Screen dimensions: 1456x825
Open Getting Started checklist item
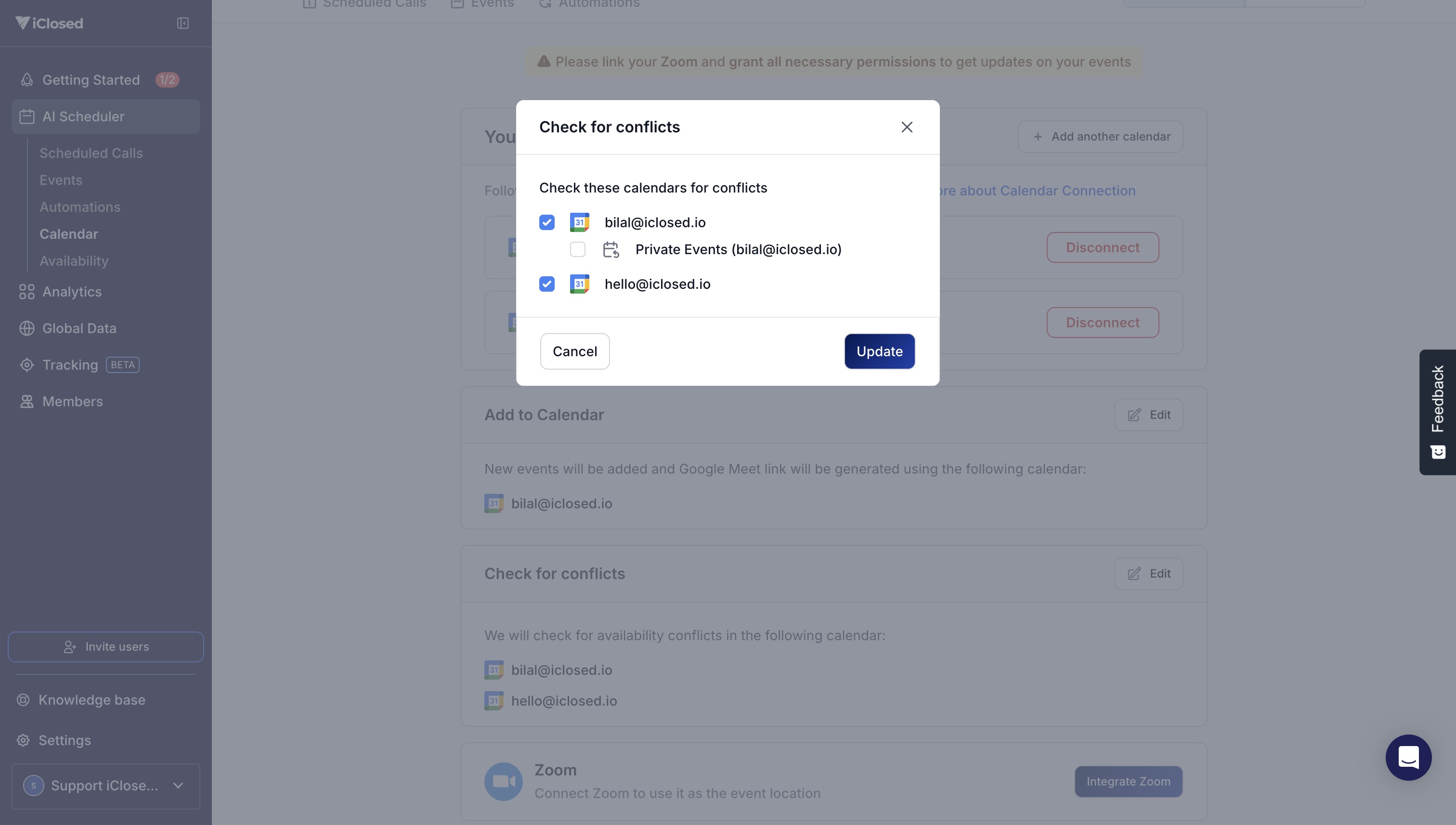(x=91, y=80)
